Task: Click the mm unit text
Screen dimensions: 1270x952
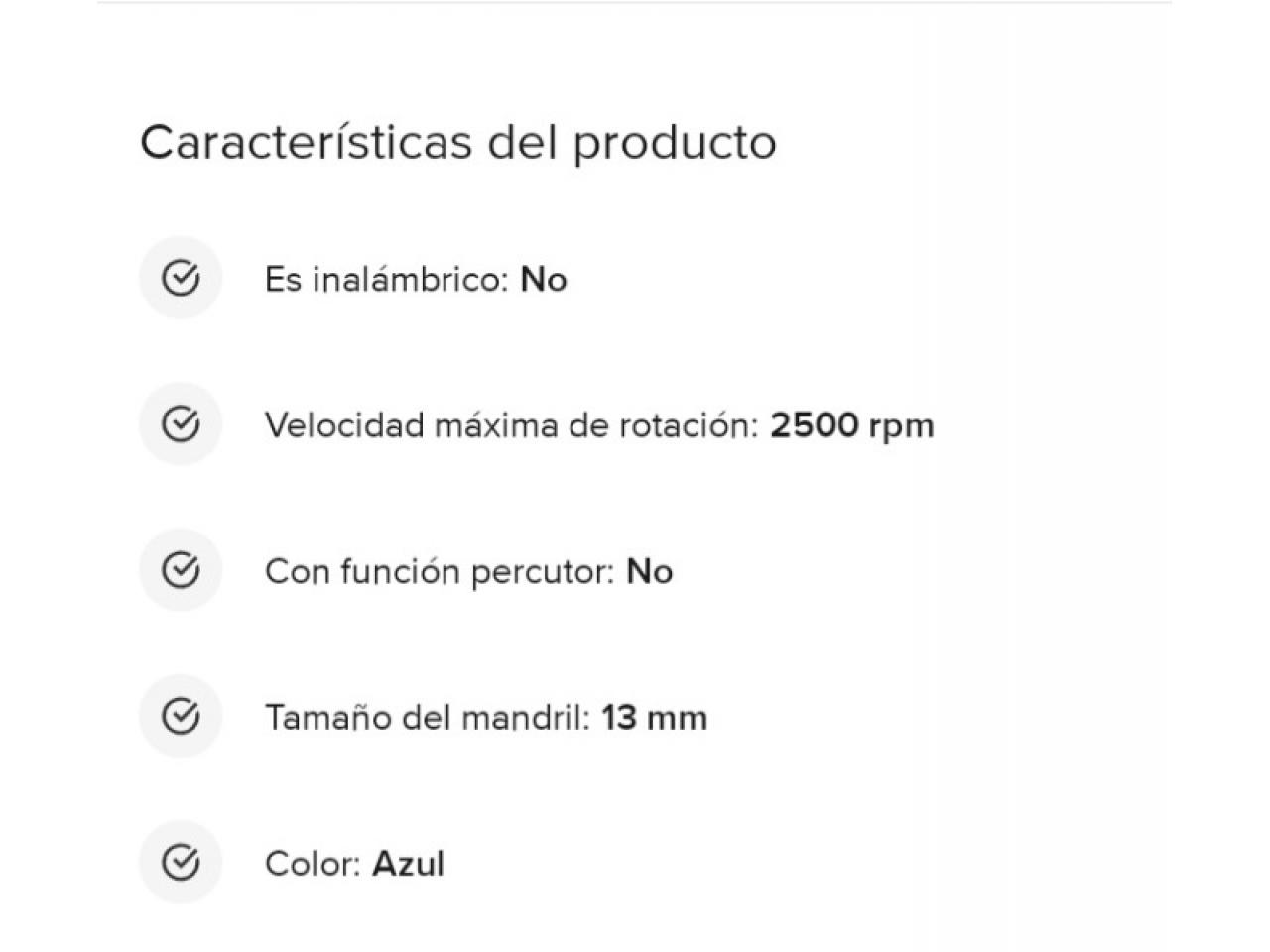Action: point(678,720)
